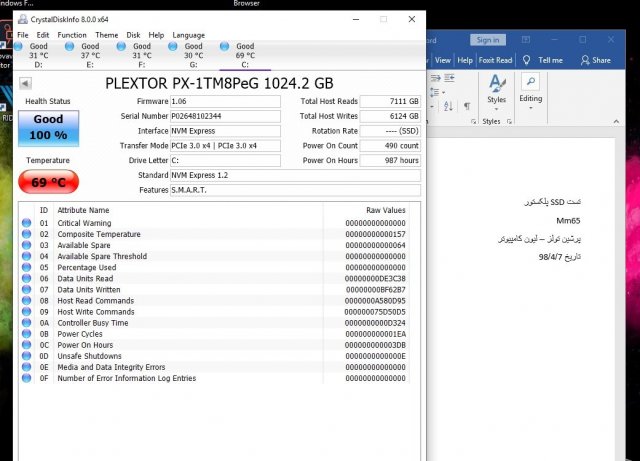Click the previous disk arrow button
This screenshot has height=461, width=640.
tap(25, 82)
